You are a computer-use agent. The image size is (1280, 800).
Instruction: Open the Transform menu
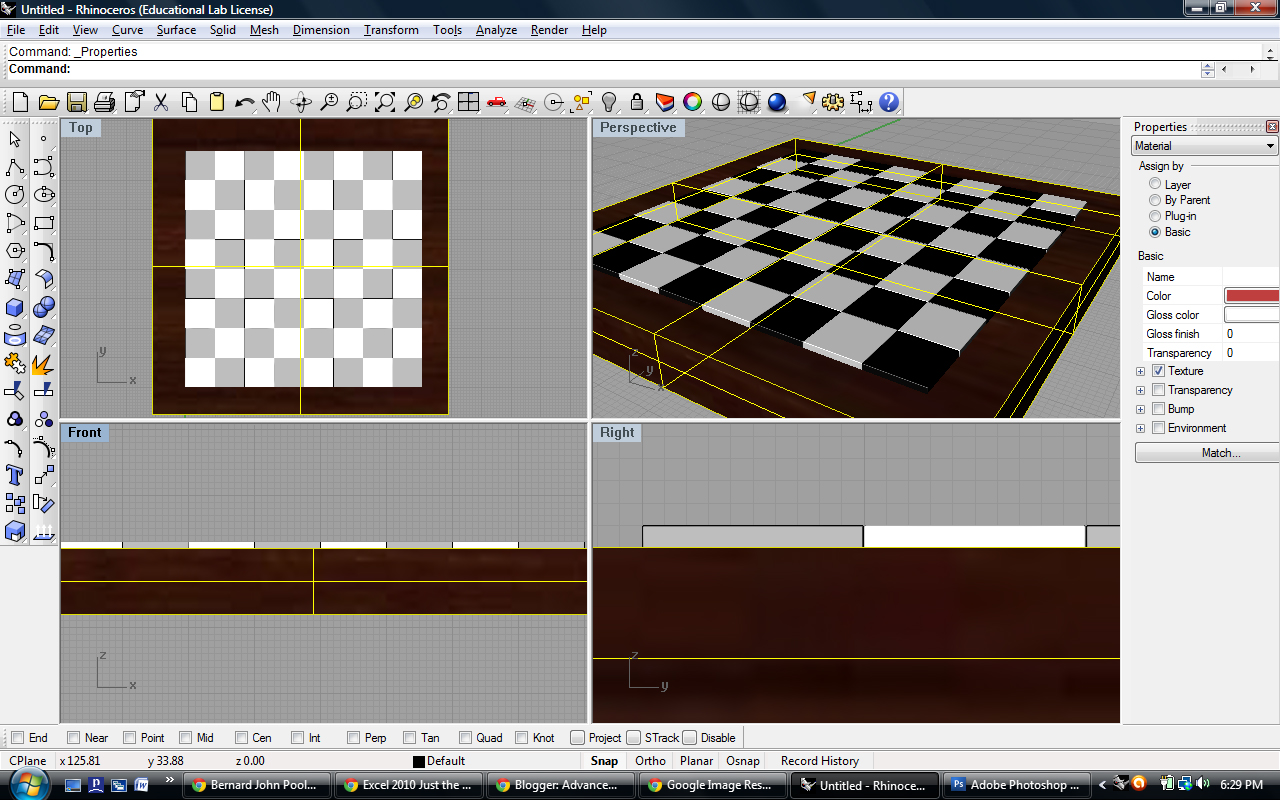[x=390, y=30]
